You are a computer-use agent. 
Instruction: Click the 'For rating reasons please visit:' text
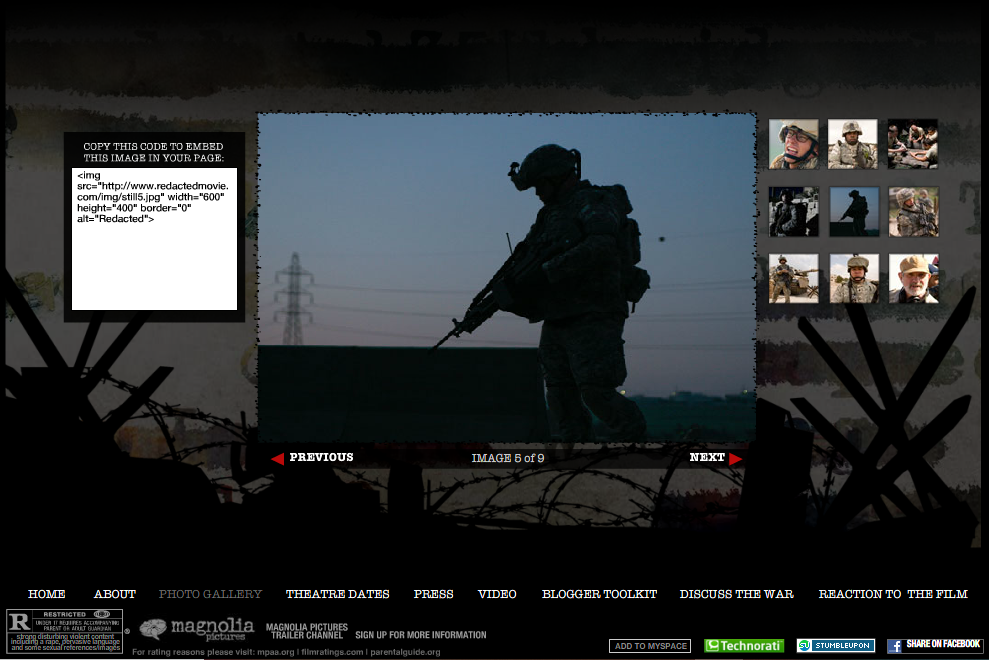[193, 652]
